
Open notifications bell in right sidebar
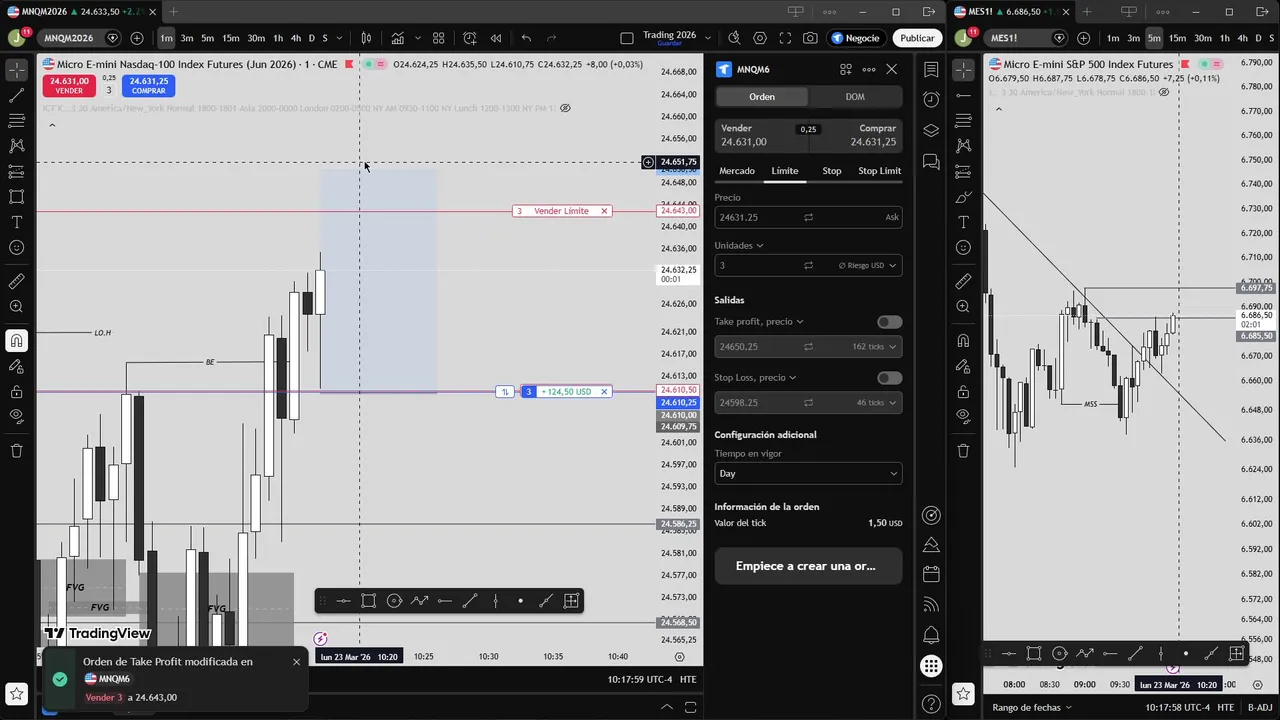click(931, 635)
